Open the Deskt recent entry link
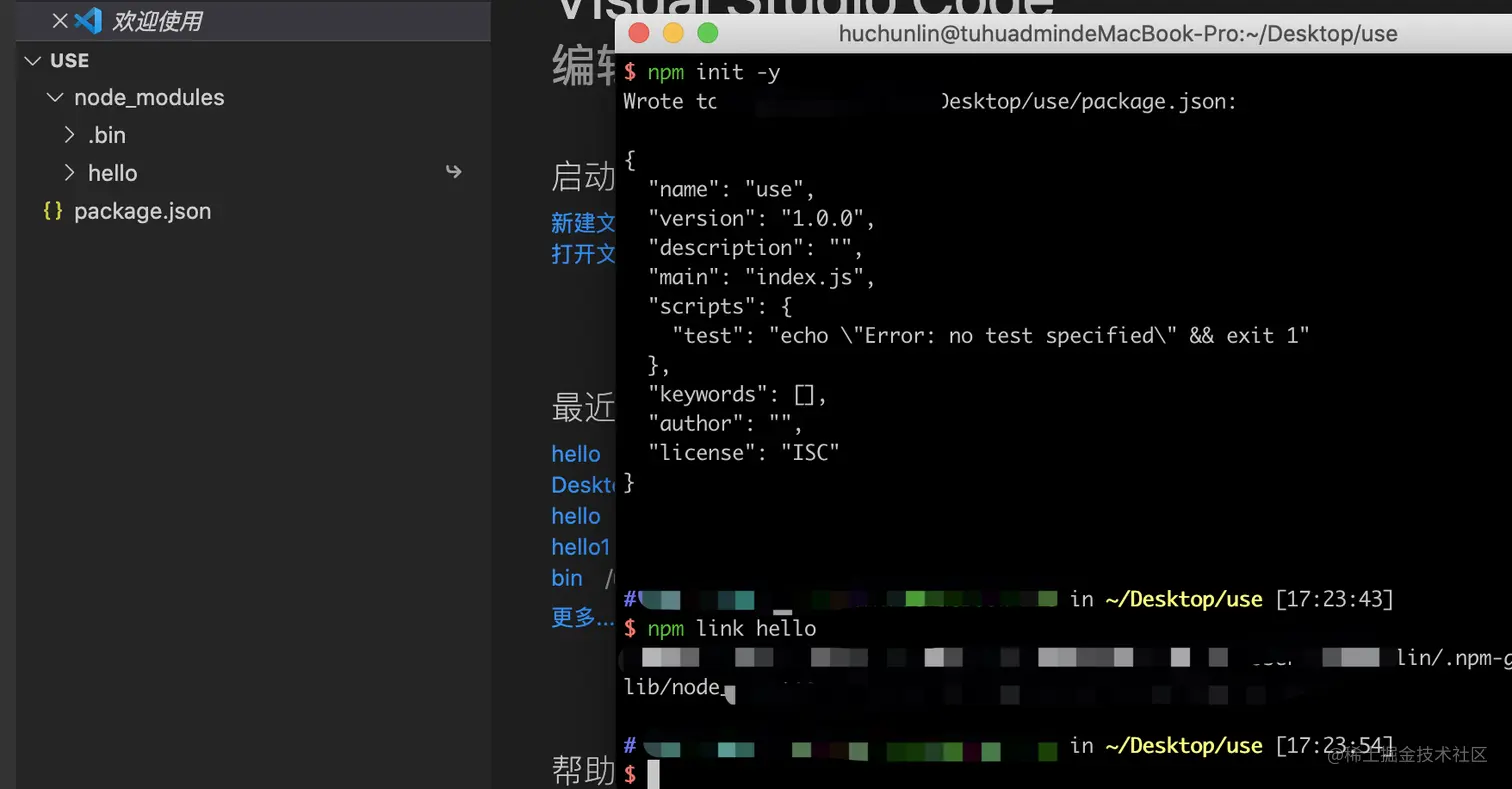 coord(583,485)
